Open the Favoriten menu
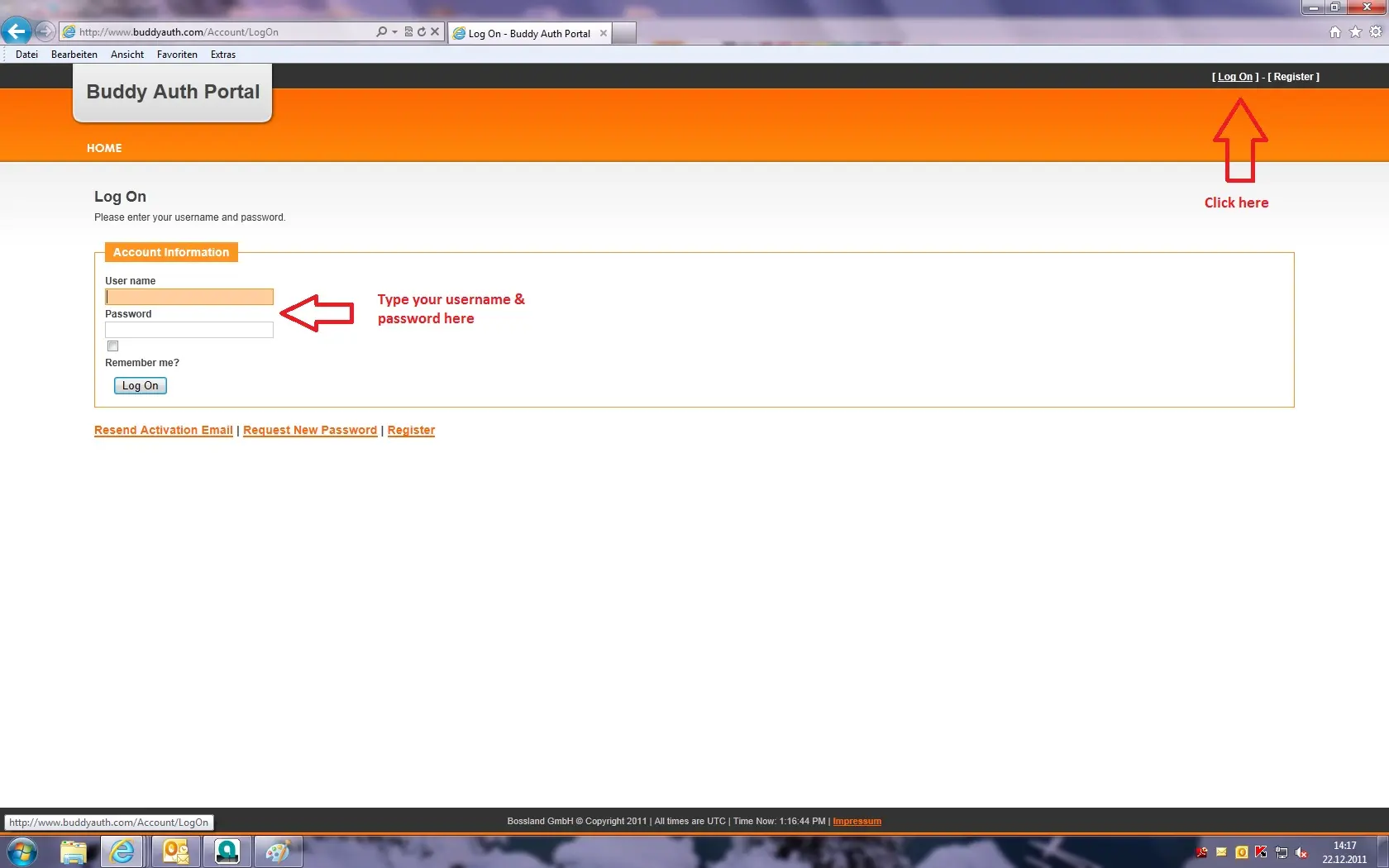This screenshot has width=1389, height=868. tap(177, 55)
